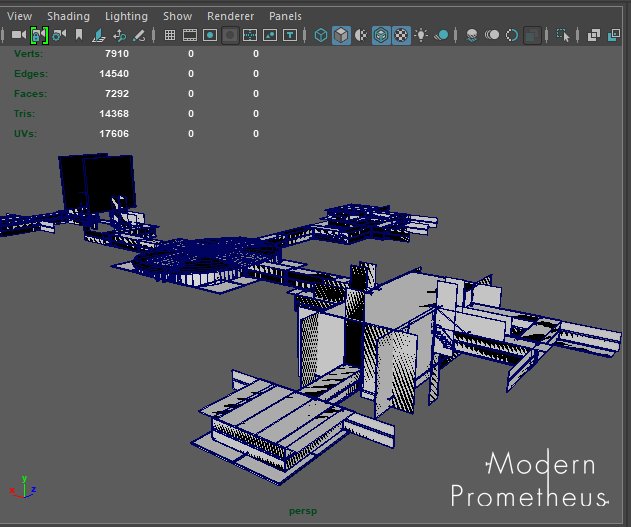
Task: Collapse toolbar section handle left of Isolate Select
Action: pos(546,35)
